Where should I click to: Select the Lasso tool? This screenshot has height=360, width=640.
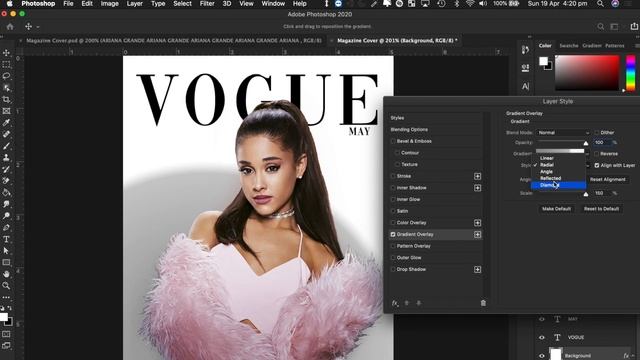pos(6,76)
